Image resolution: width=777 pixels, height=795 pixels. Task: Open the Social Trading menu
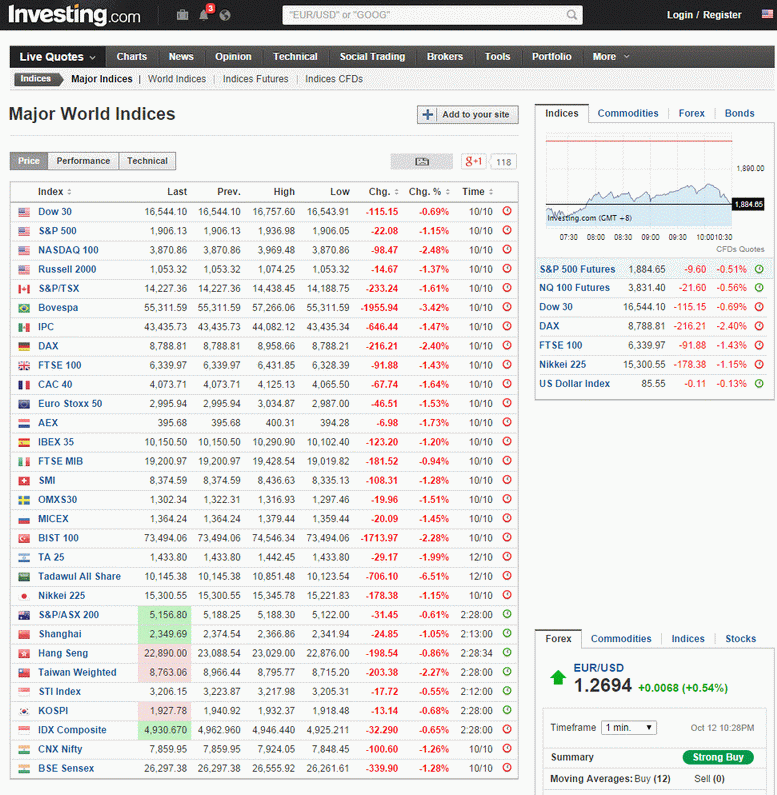pyautogui.click(x=372, y=57)
